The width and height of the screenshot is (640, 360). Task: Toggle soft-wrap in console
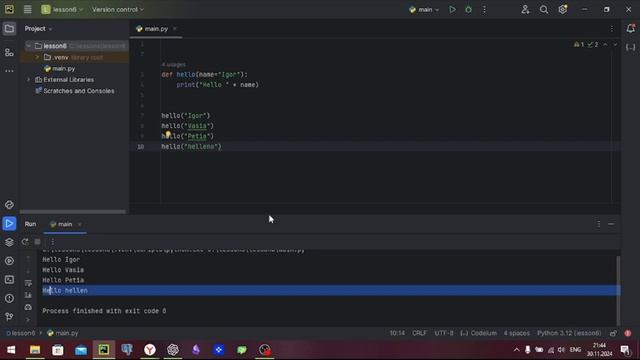[28, 283]
